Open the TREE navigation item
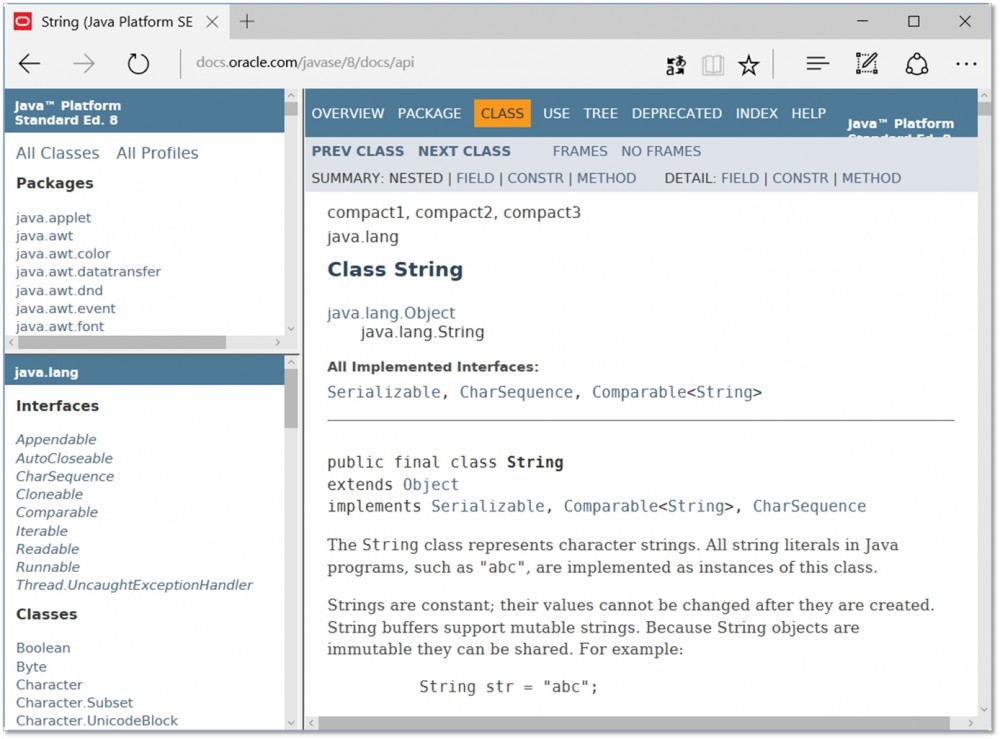This screenshot has width=1000, height=739. pos(600,113)
